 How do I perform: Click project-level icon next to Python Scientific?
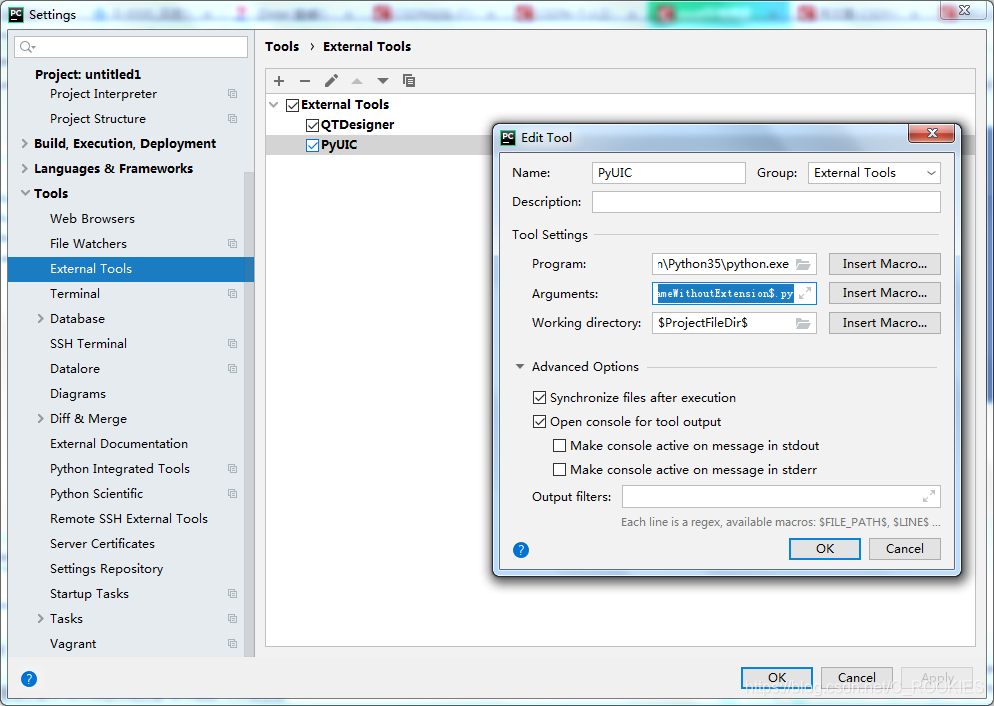tap(233, 494)
